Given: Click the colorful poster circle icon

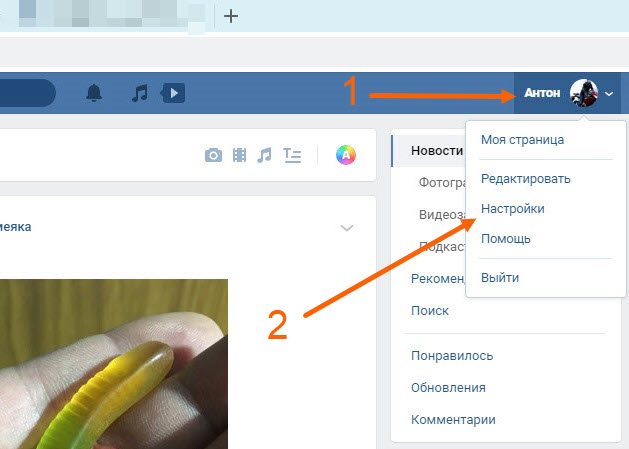Looking at the screenshot, I should (345, 155).
